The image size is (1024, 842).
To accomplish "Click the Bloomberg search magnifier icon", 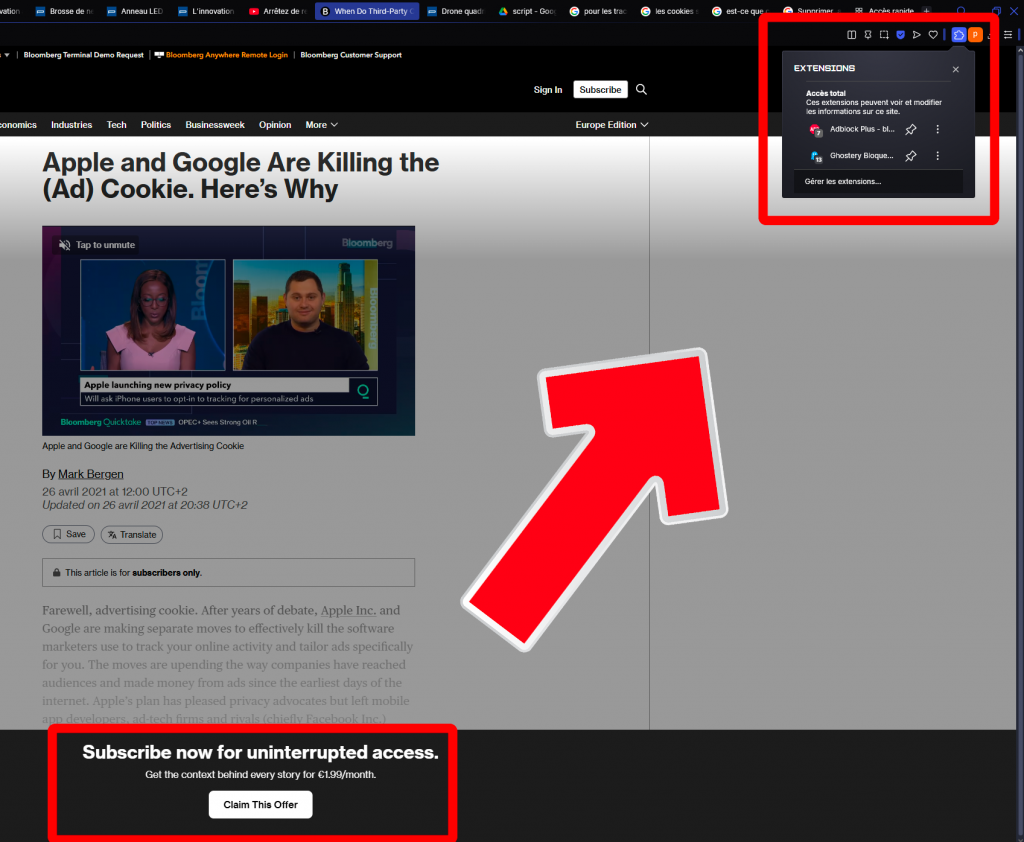I will [641, 89].
